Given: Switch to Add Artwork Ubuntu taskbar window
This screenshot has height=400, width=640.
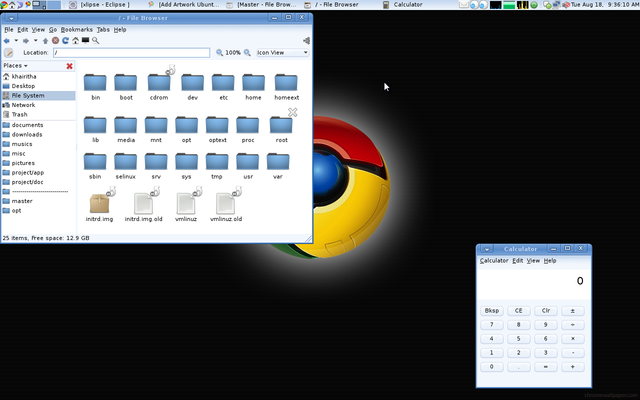Looking at the screenshot, I should (184, 5).
